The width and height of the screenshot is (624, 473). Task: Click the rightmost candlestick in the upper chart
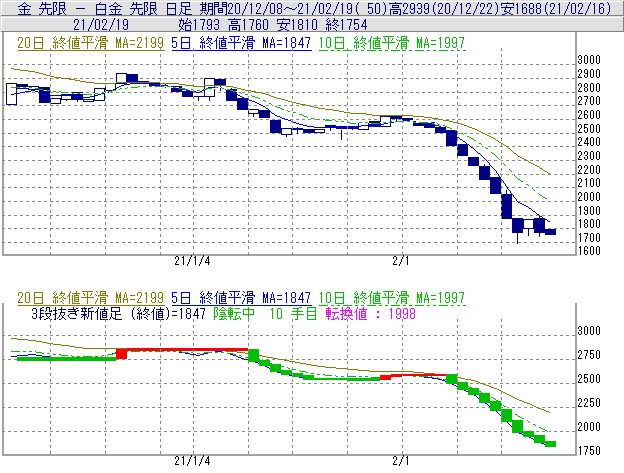[550, 232]
